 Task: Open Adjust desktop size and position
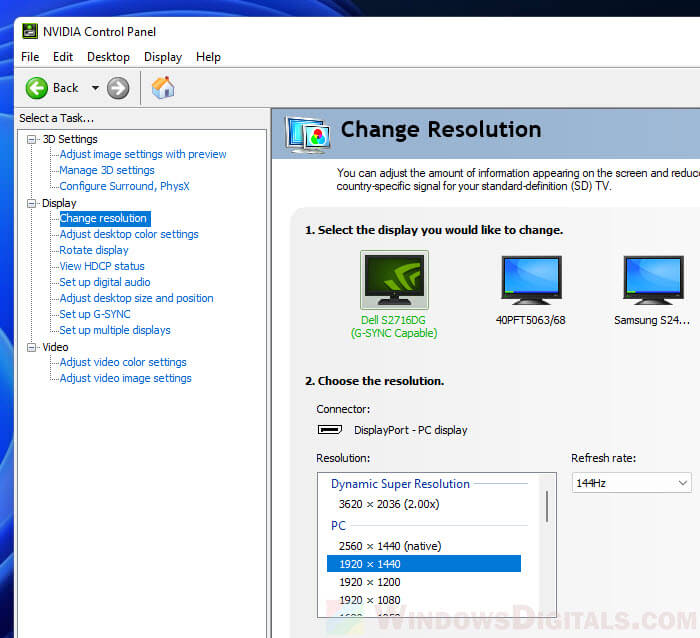coord(137,298)
